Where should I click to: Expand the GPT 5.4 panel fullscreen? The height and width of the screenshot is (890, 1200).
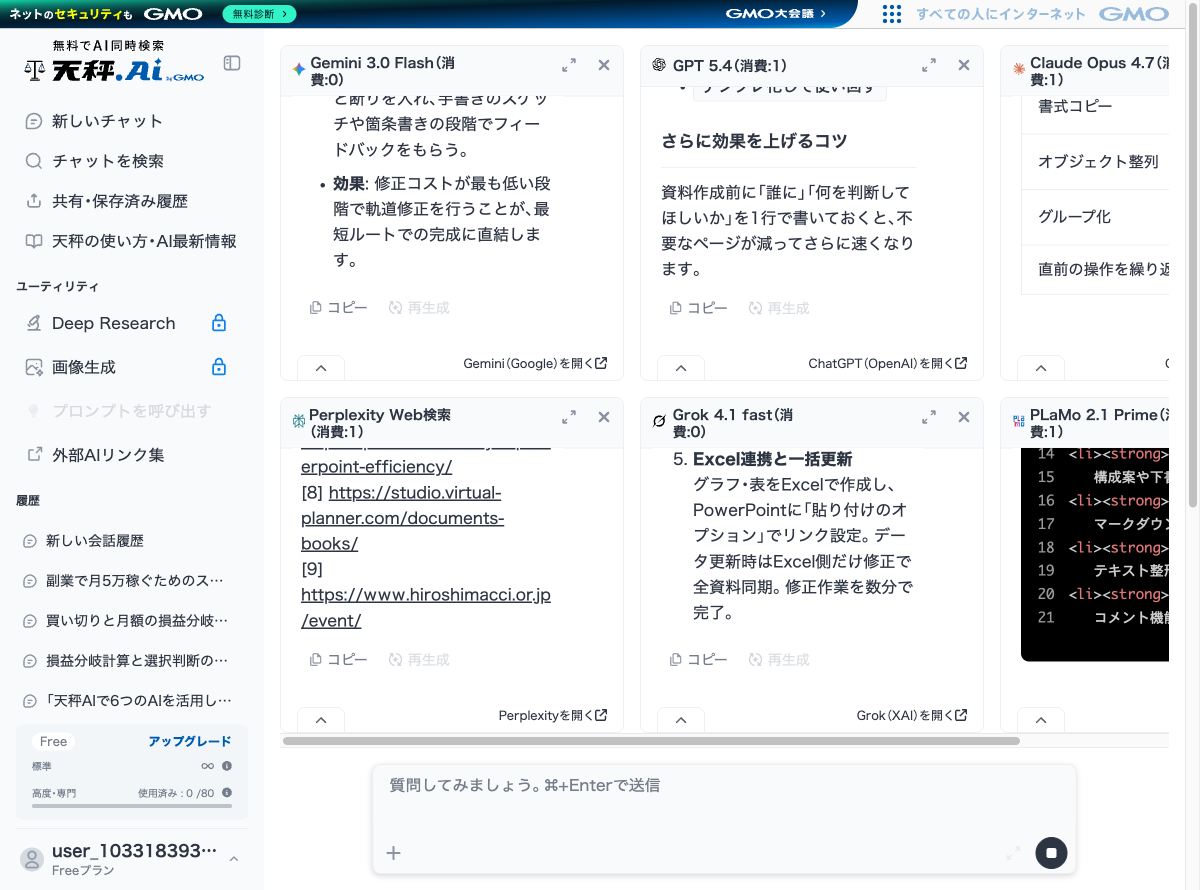pos(929,65)
